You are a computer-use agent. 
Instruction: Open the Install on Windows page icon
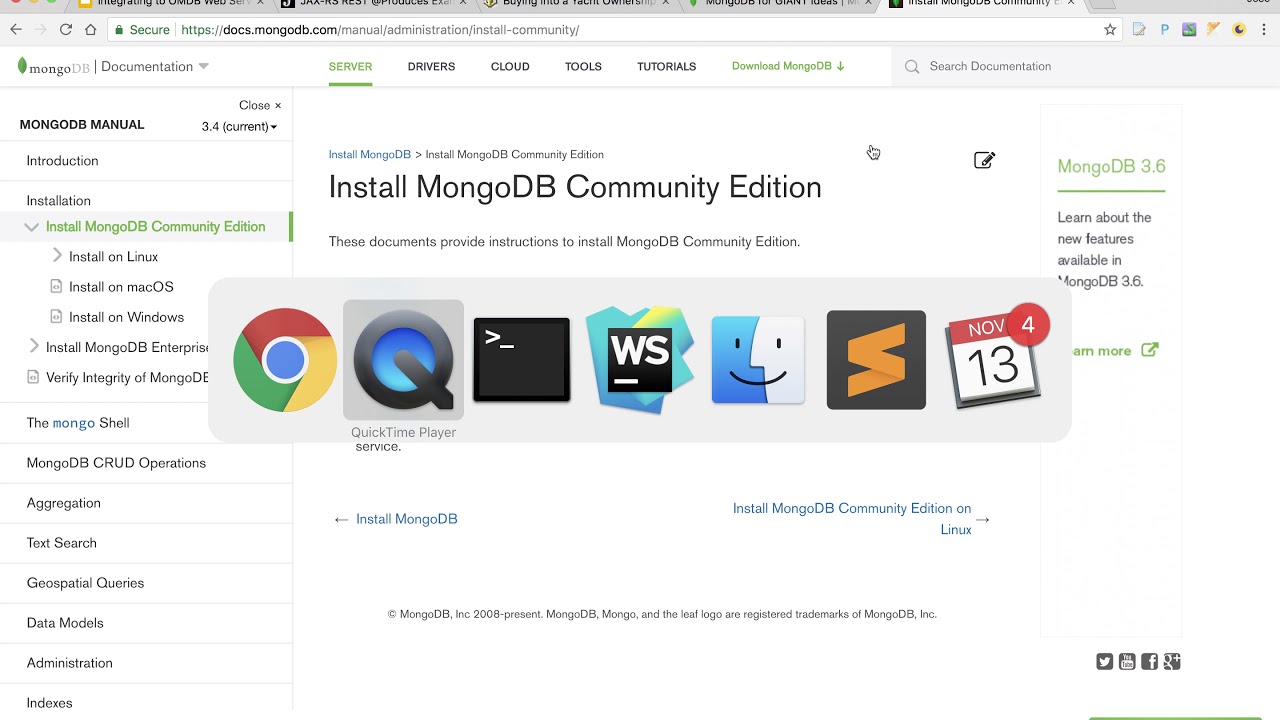pos(56,317)
